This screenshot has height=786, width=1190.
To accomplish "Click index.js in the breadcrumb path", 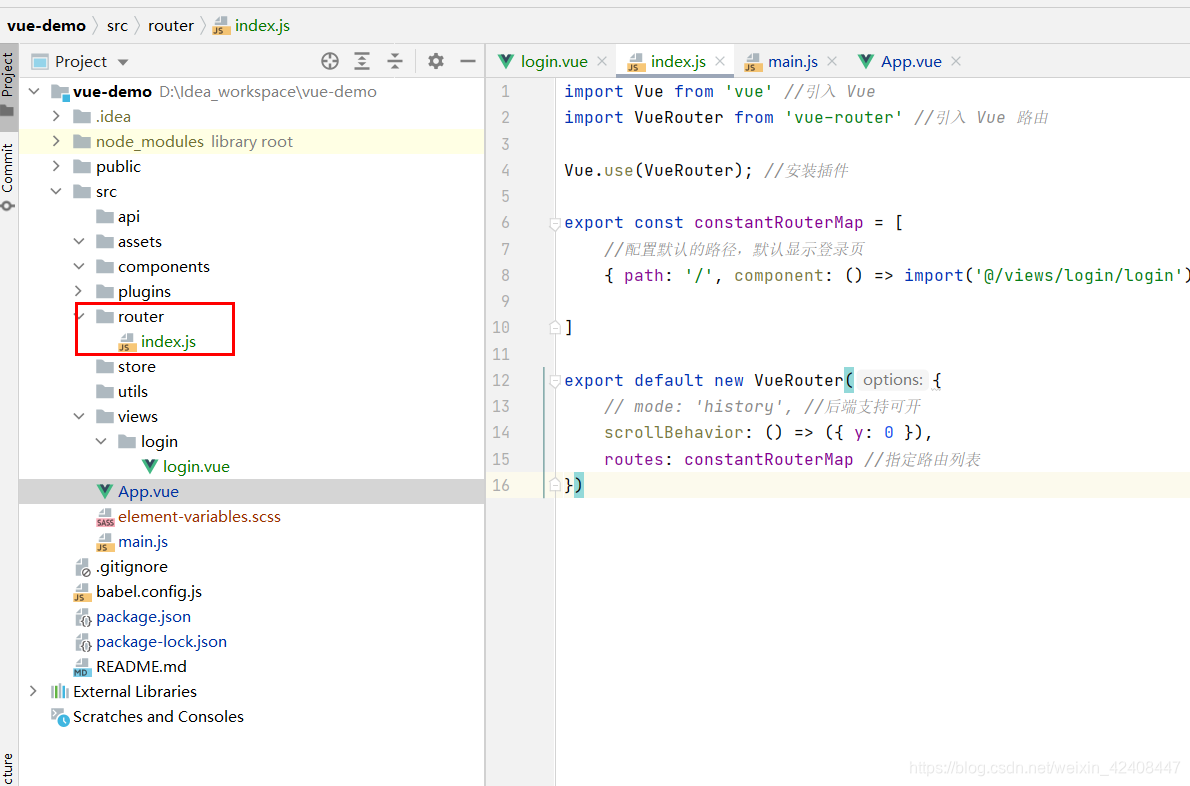I will 262,26.
